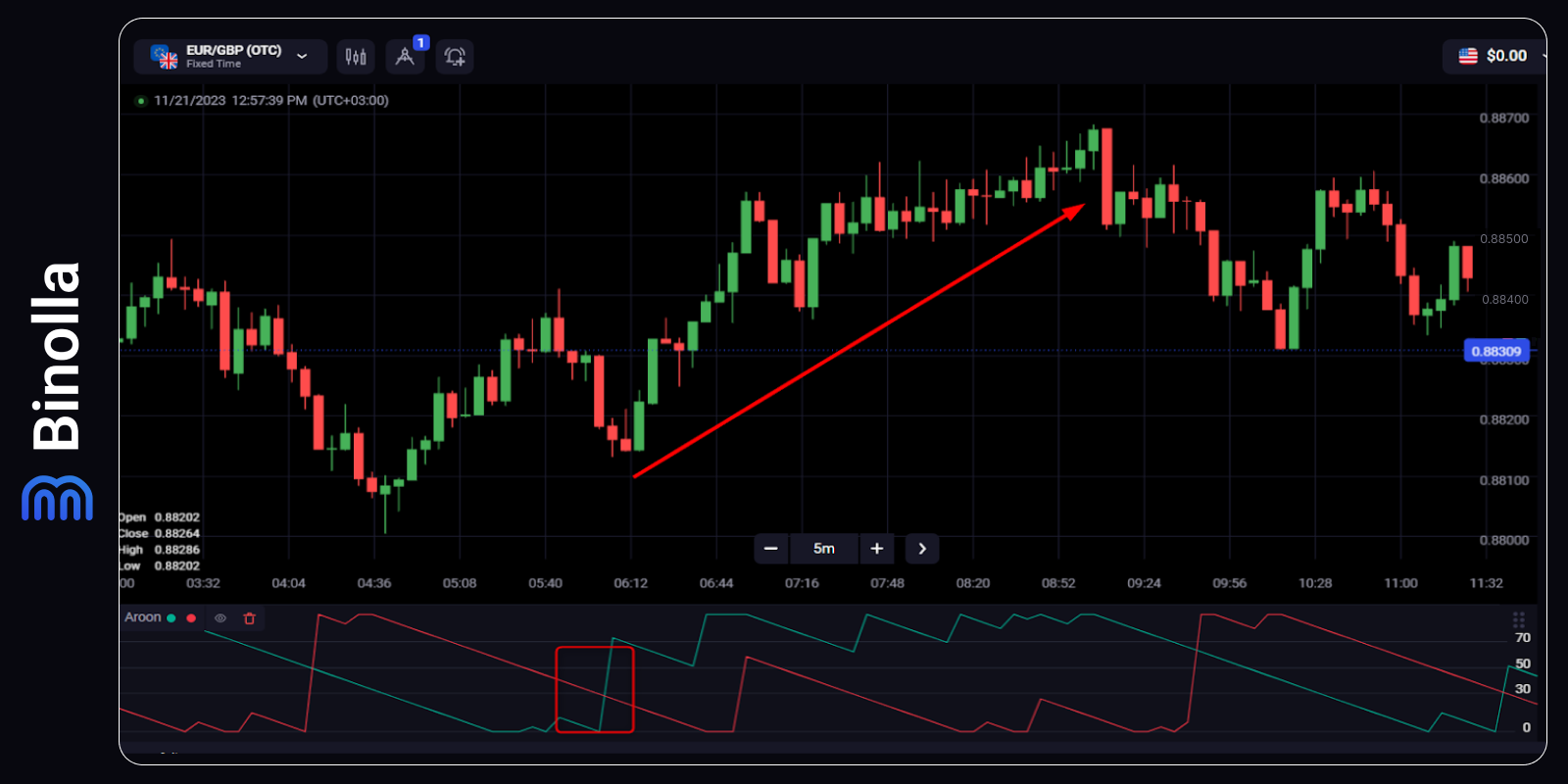The image size is (1568, 784).
Task: Click the Aroon indicator label
Action: 142,617
